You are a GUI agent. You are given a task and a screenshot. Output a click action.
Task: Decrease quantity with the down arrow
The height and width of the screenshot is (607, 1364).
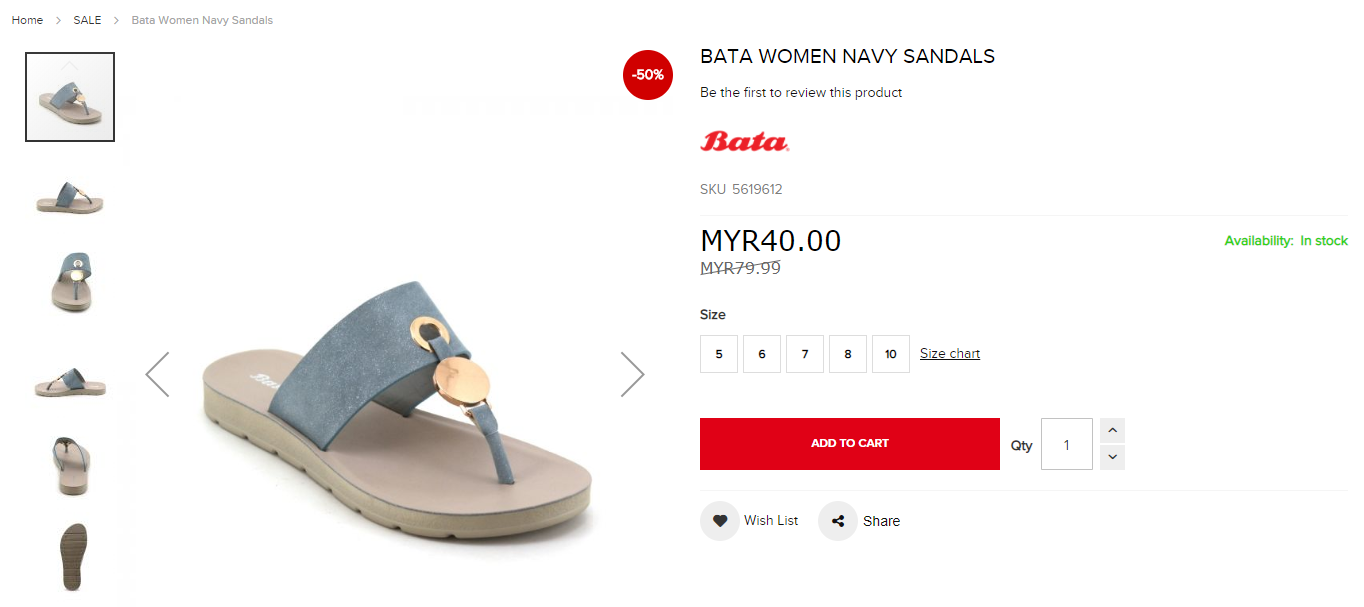coord(1112,457)
